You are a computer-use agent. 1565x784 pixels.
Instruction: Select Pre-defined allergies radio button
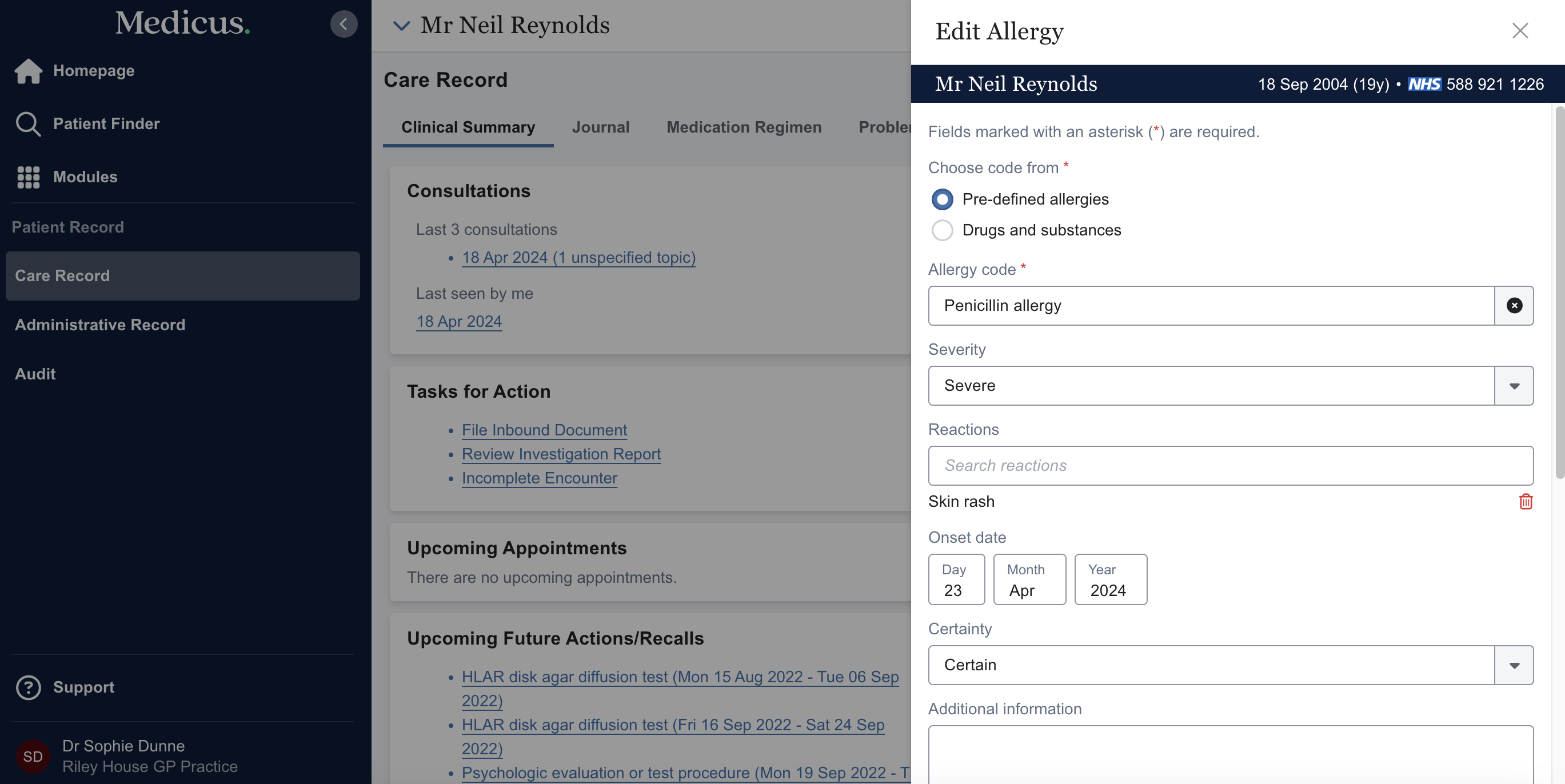941,199
